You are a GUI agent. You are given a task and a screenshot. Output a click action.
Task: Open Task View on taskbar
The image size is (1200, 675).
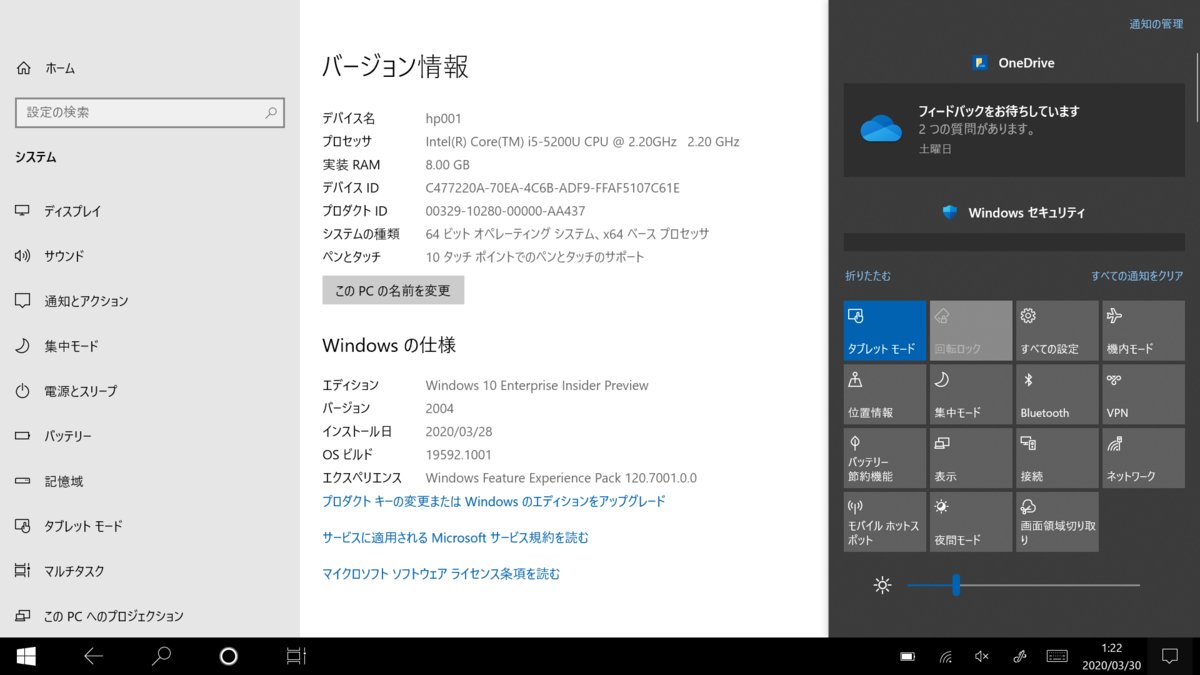pos(296,656)
